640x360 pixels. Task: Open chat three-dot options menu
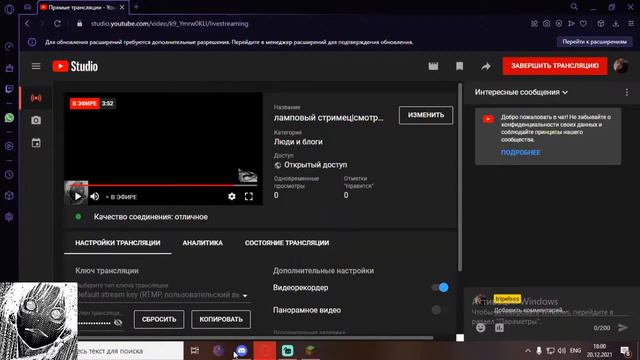(627, 93)
